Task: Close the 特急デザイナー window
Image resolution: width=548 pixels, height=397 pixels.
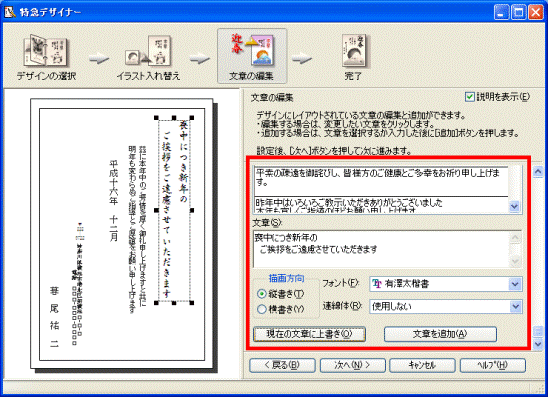Action: click(x=535, y=13)
